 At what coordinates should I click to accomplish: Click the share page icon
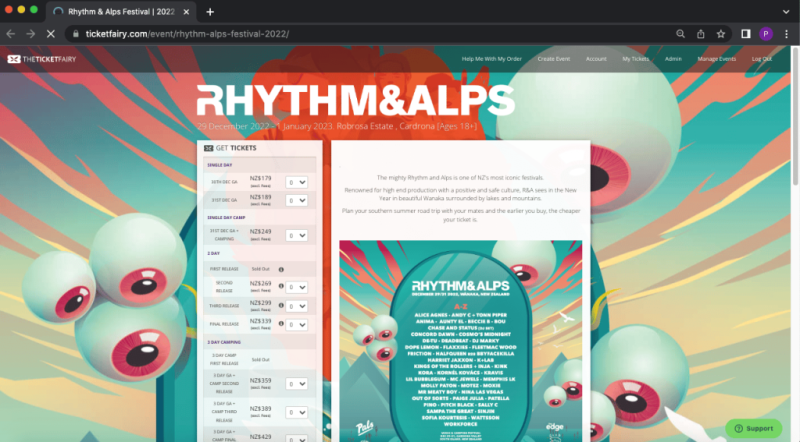pyautogui.click(x=700, y=33)
